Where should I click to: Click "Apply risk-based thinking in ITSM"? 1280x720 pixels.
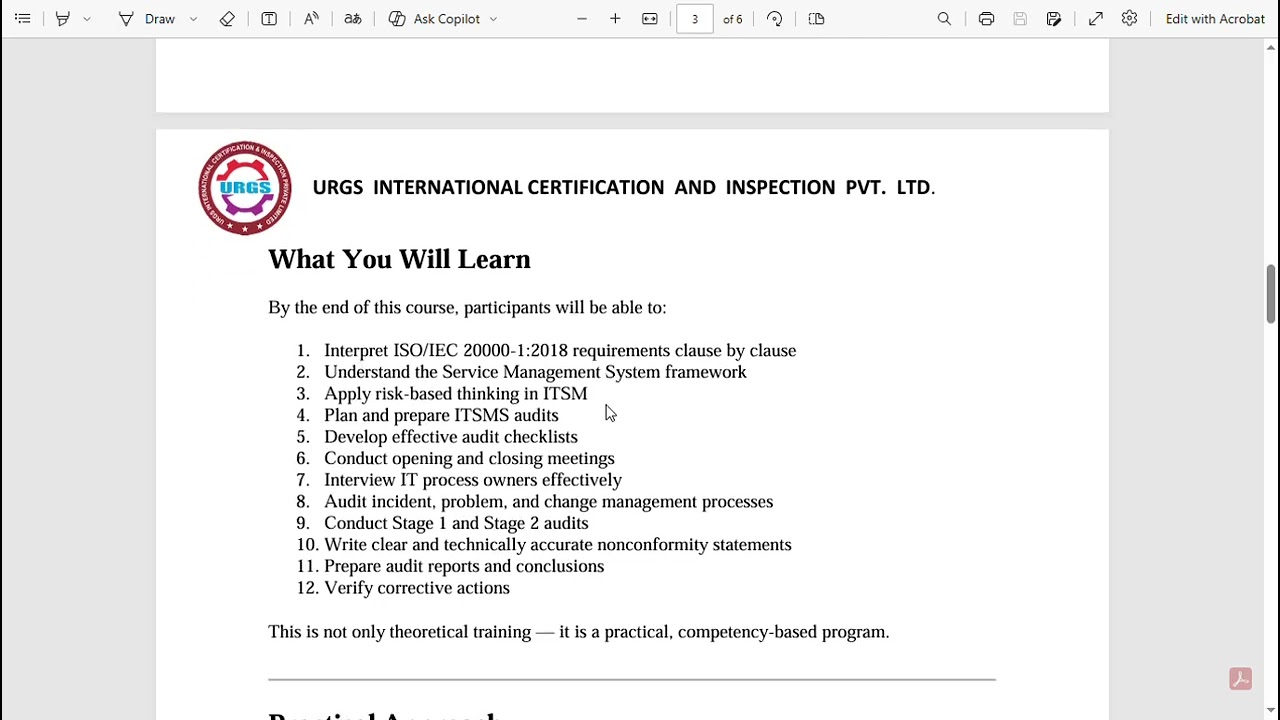point(455,394)
